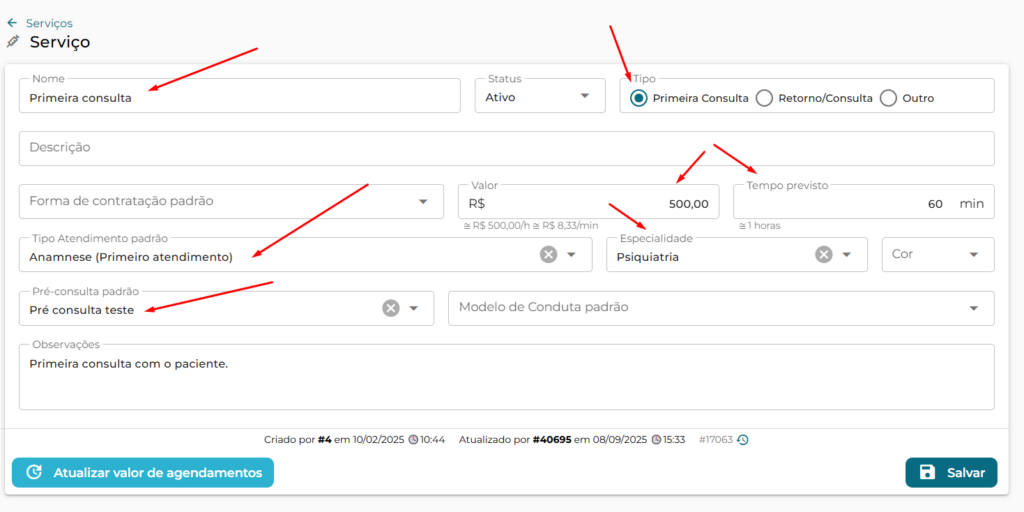Click the Descrição input field
This screenshot has height=512, width=1024.
507,148
